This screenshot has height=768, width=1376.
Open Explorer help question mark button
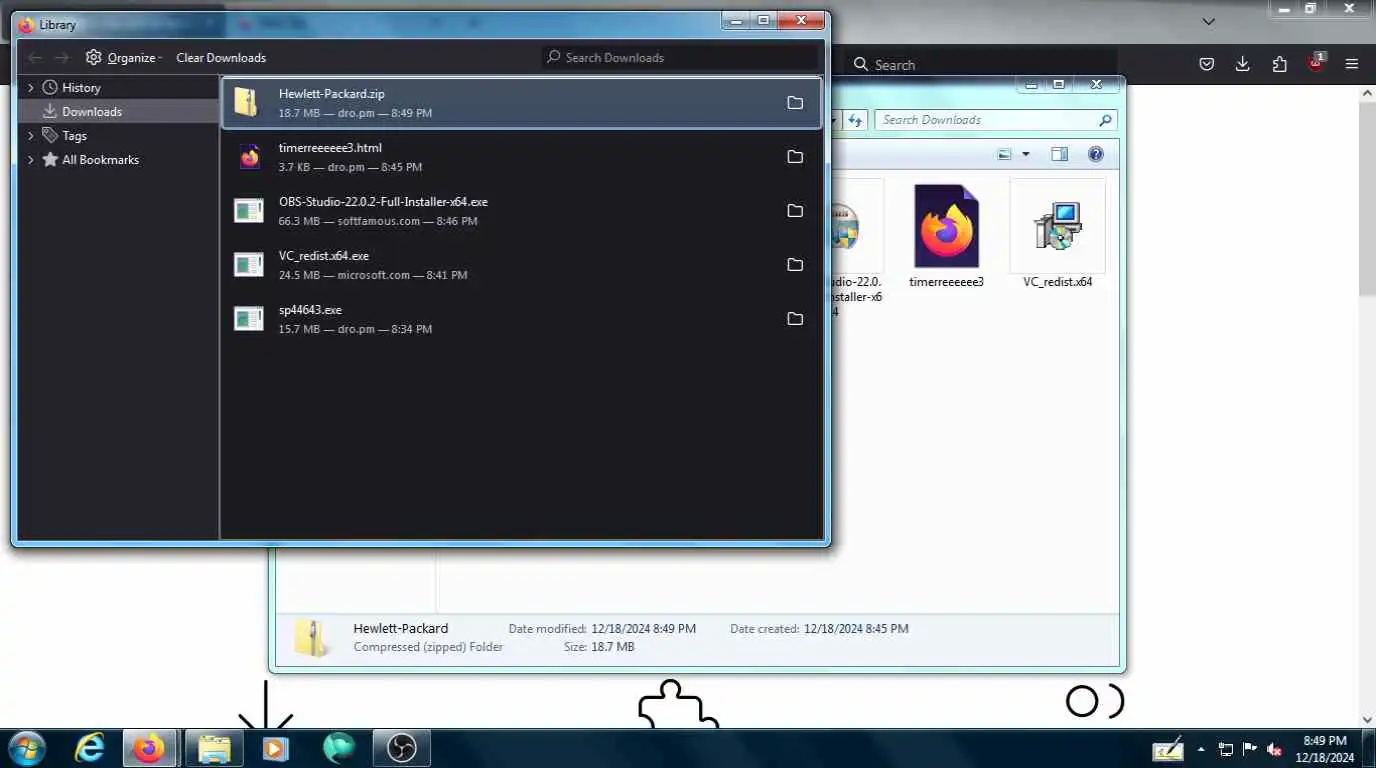[1095, 154]
